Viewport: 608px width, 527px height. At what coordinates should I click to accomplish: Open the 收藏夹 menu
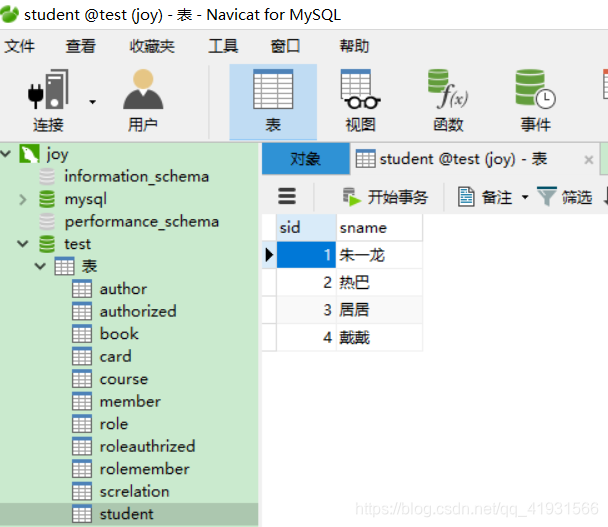pyautogui.click(x=152, y=46)
